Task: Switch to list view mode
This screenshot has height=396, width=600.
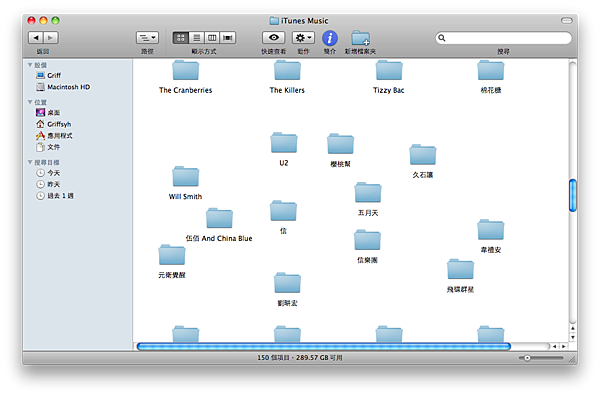Action: tap(196, 37)
